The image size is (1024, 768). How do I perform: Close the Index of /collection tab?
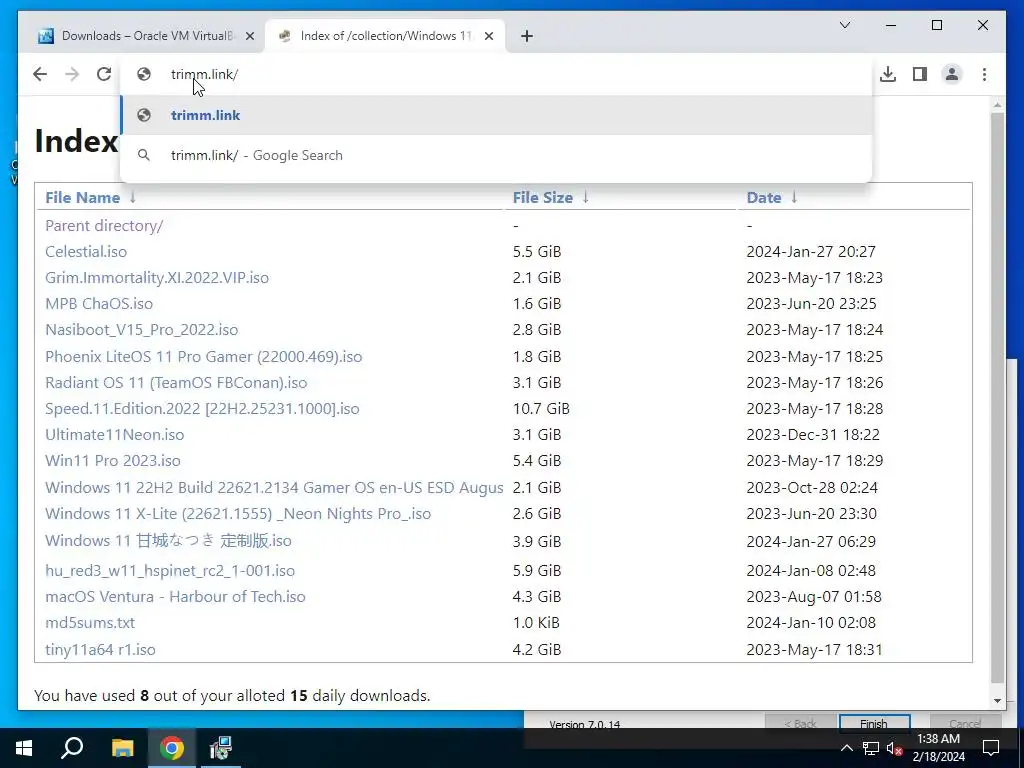(x=488, y=37)
